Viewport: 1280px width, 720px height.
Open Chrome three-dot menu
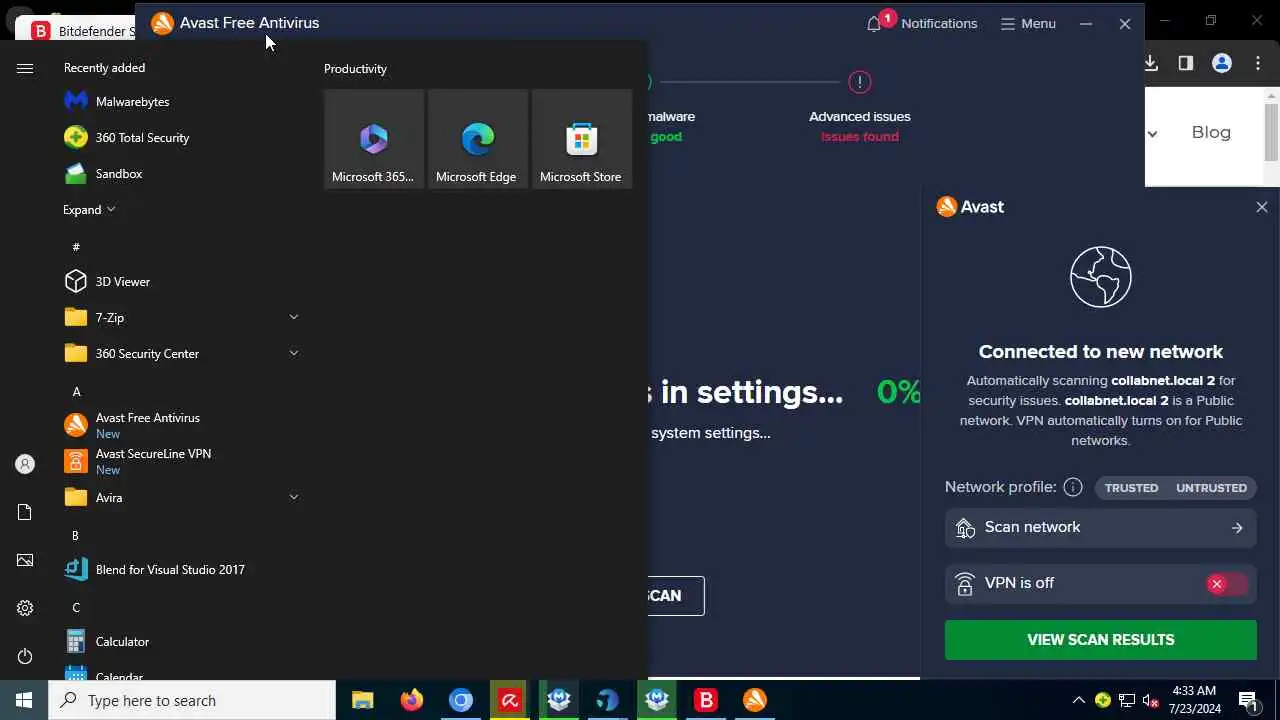tap(1258, 63)
